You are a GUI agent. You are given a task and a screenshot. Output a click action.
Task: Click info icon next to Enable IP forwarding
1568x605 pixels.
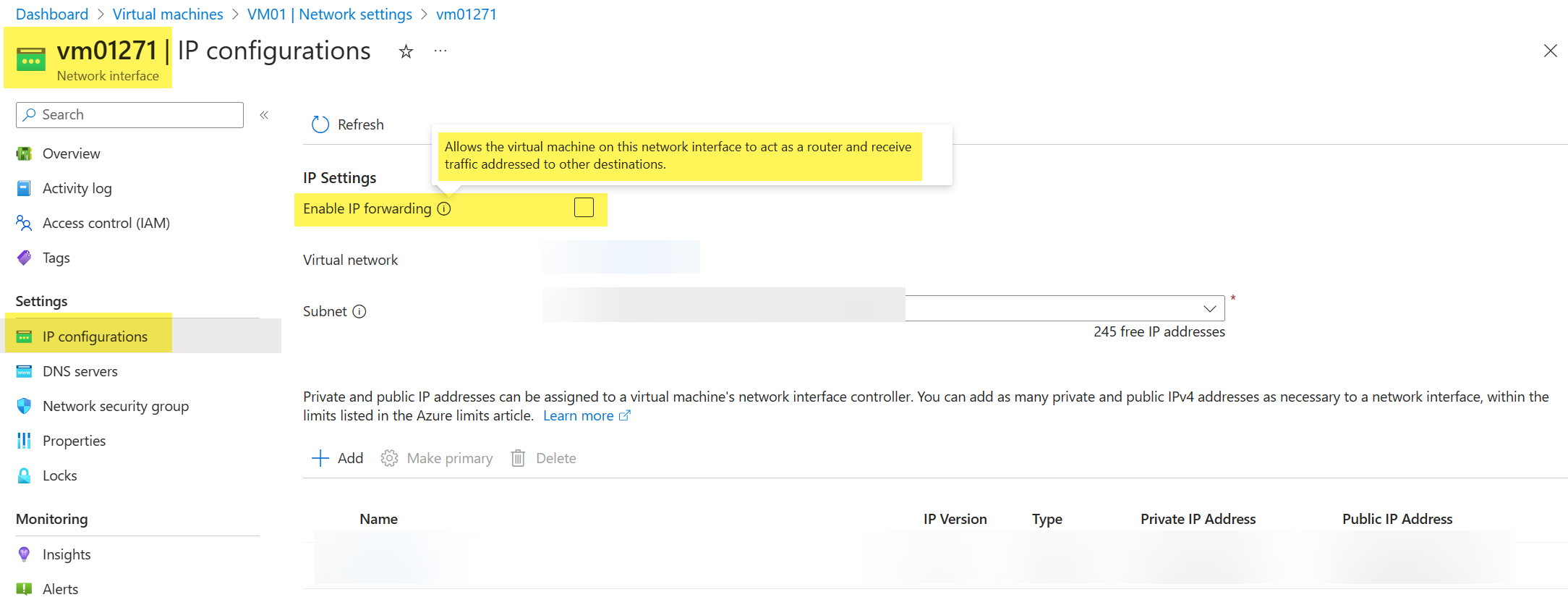444,209
